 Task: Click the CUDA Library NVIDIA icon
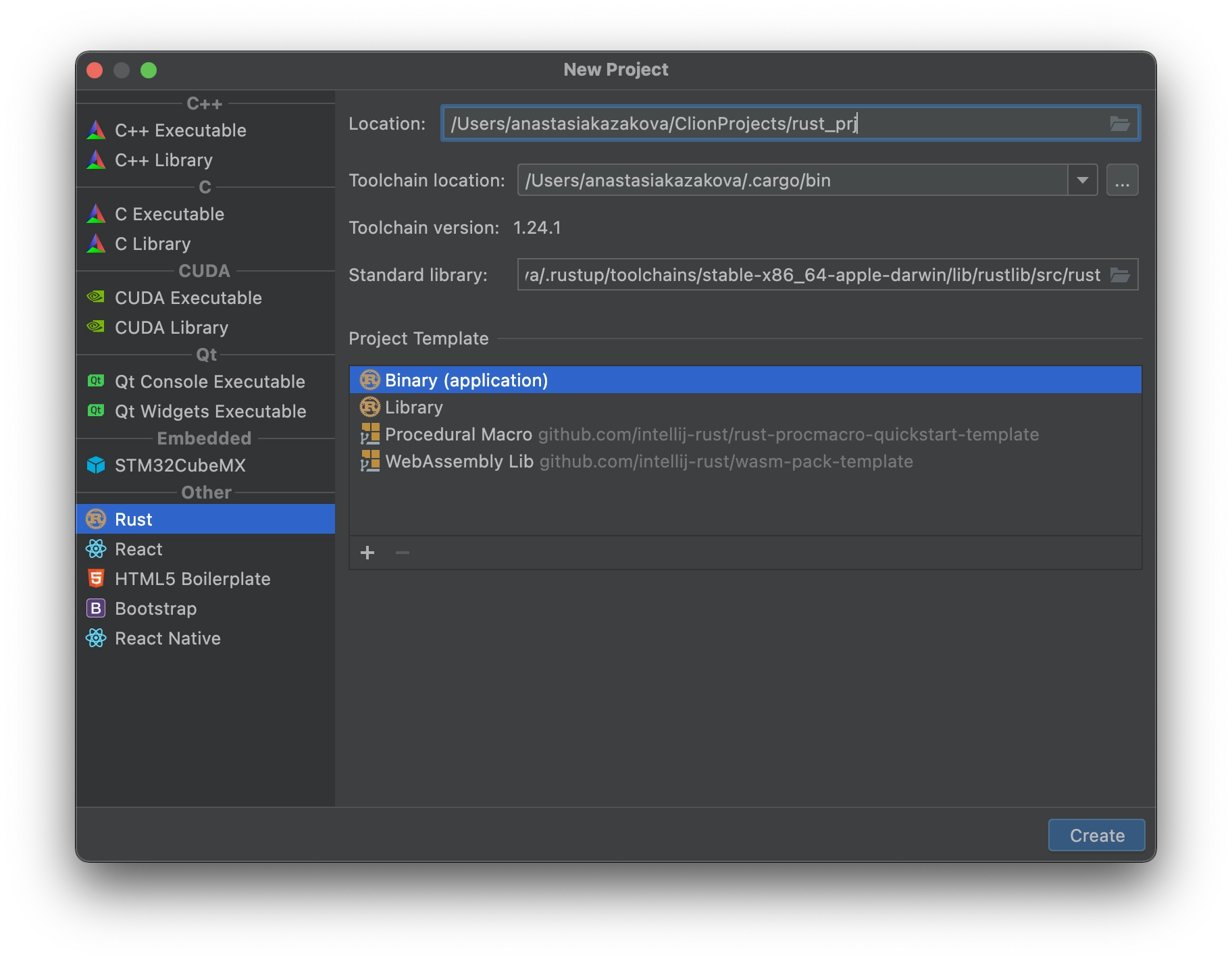(96, 326)
